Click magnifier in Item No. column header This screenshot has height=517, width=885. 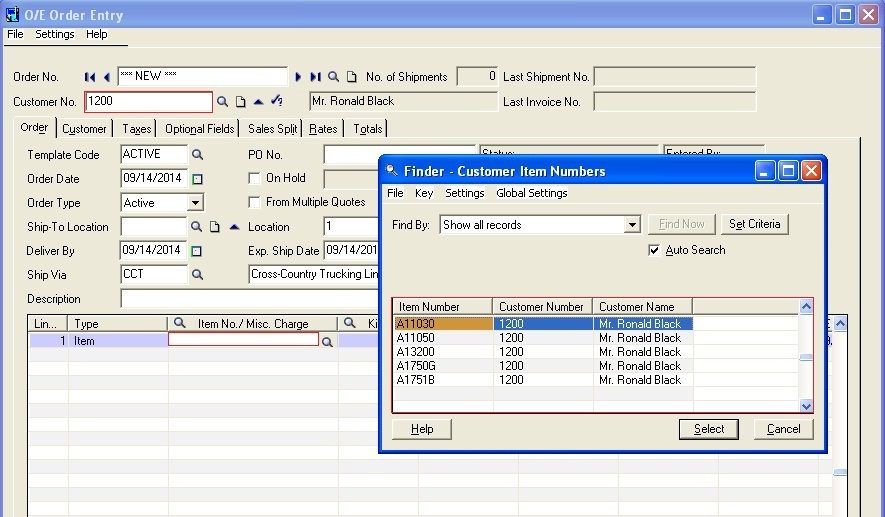[x=179, y=323]
